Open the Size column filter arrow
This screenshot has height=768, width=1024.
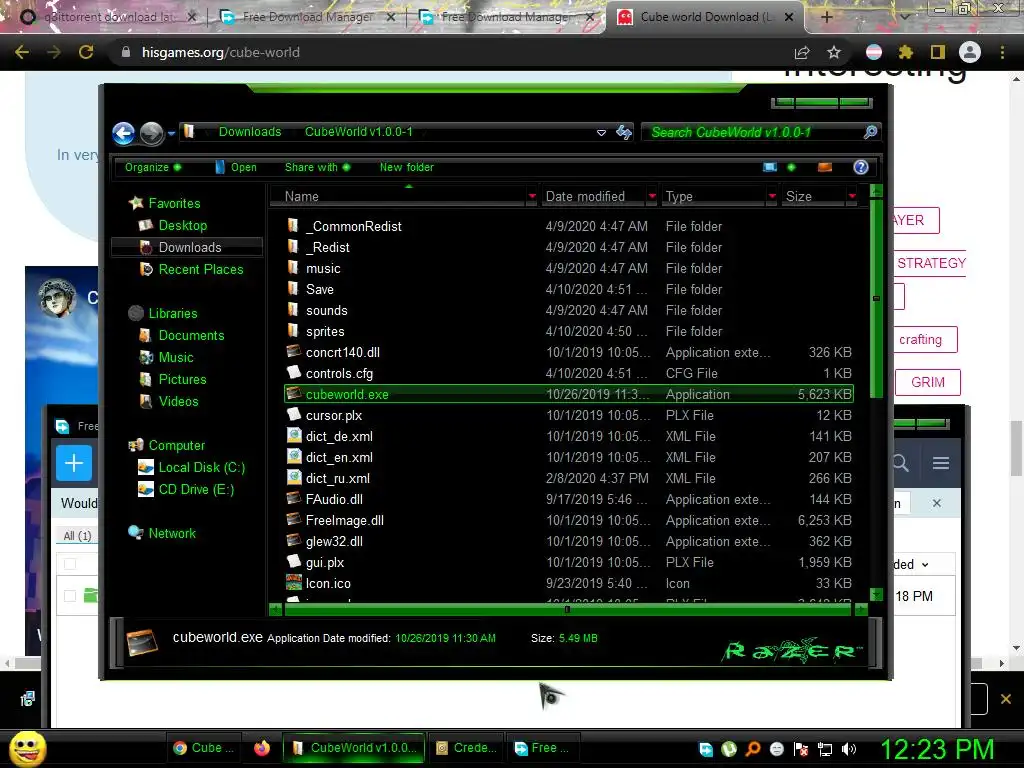click(x=852, y=196)
